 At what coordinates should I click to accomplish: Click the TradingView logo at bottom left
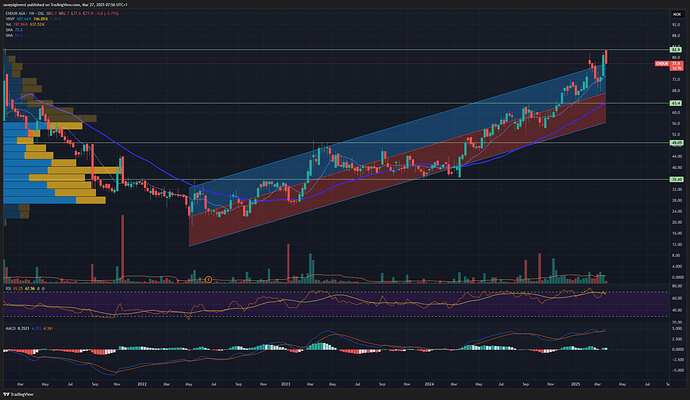(x=18, y=394)
